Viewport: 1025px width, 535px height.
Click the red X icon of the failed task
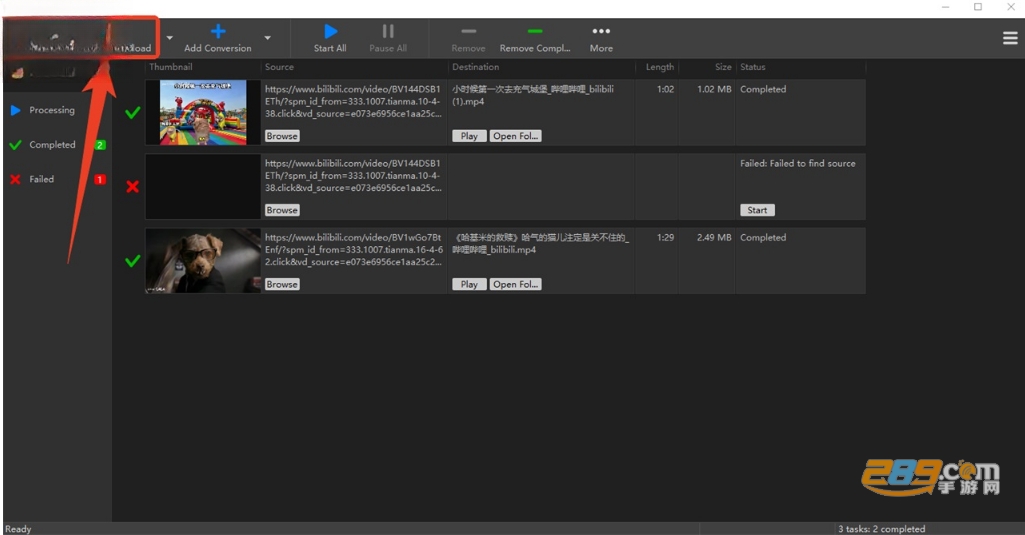click(133, 187)
